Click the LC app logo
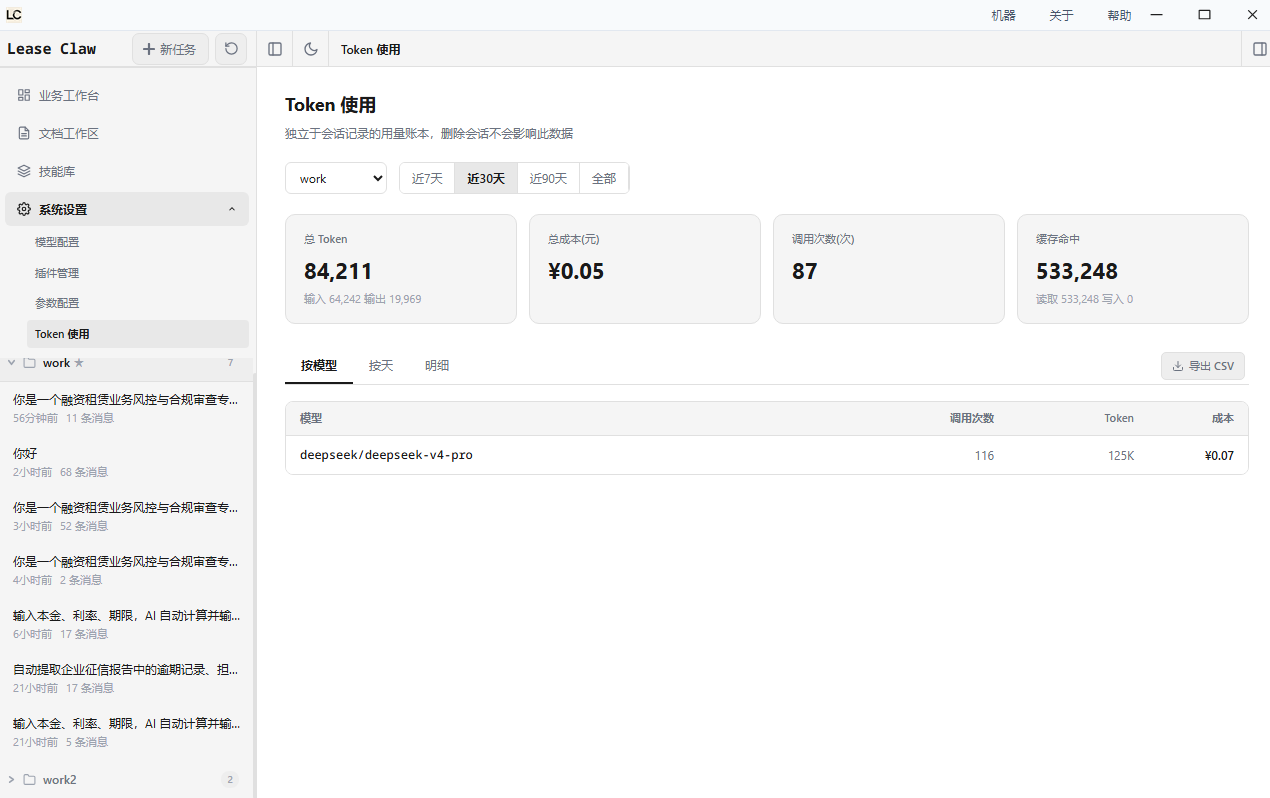The height and width of the screenshot is (798, 1270). pos(14,15)
